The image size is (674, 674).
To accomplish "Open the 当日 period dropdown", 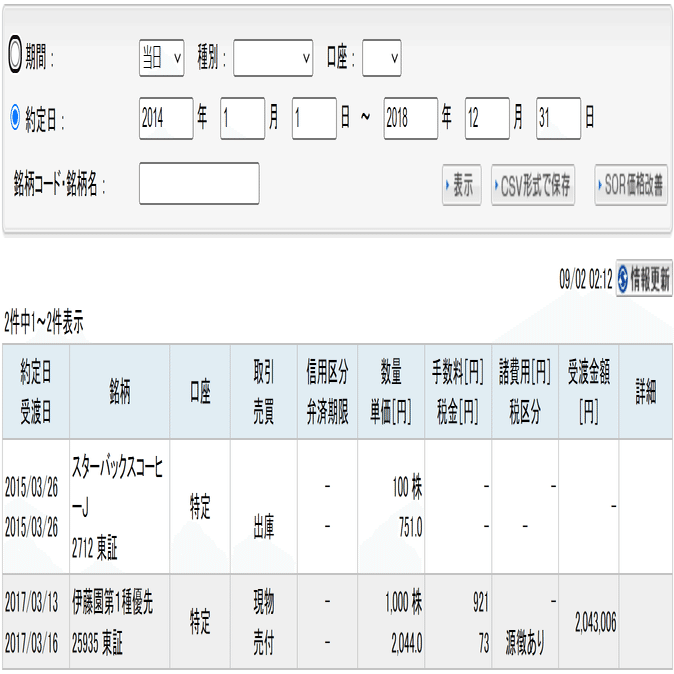I will [x=162, y=58].
